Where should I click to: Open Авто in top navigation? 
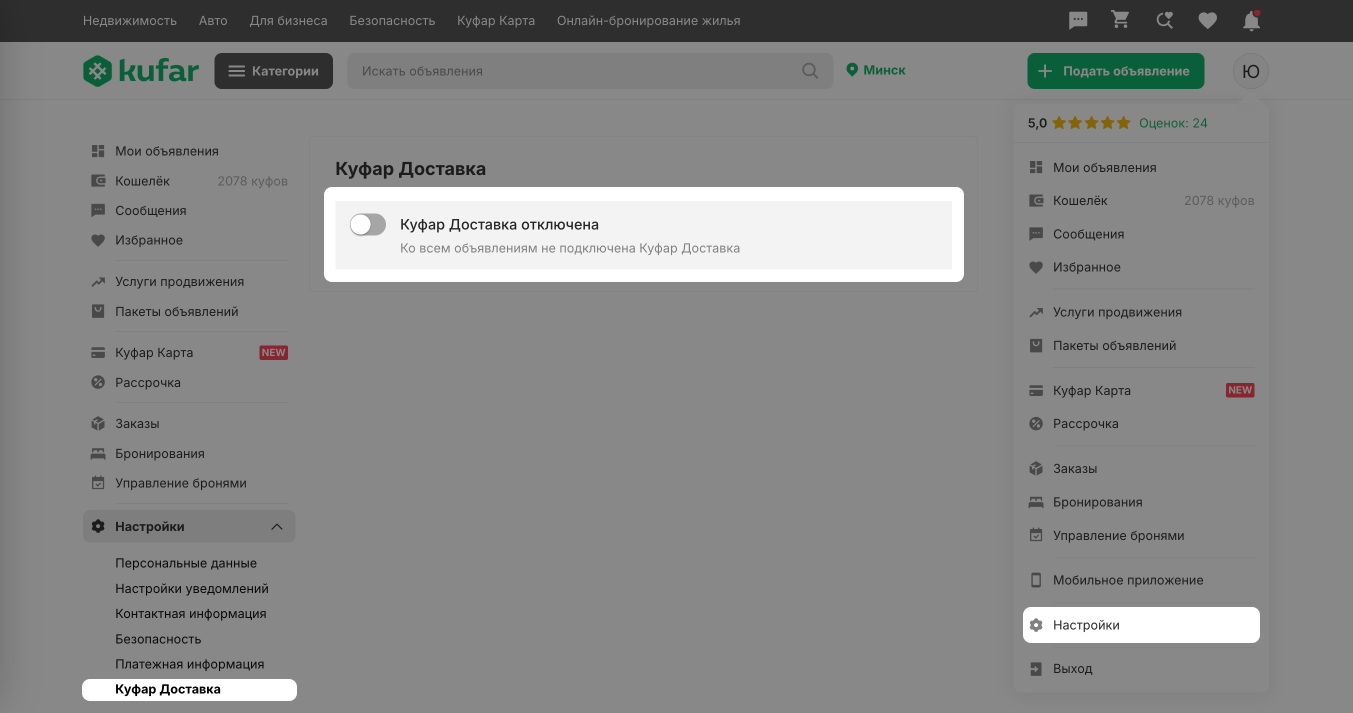coord(213,20)
